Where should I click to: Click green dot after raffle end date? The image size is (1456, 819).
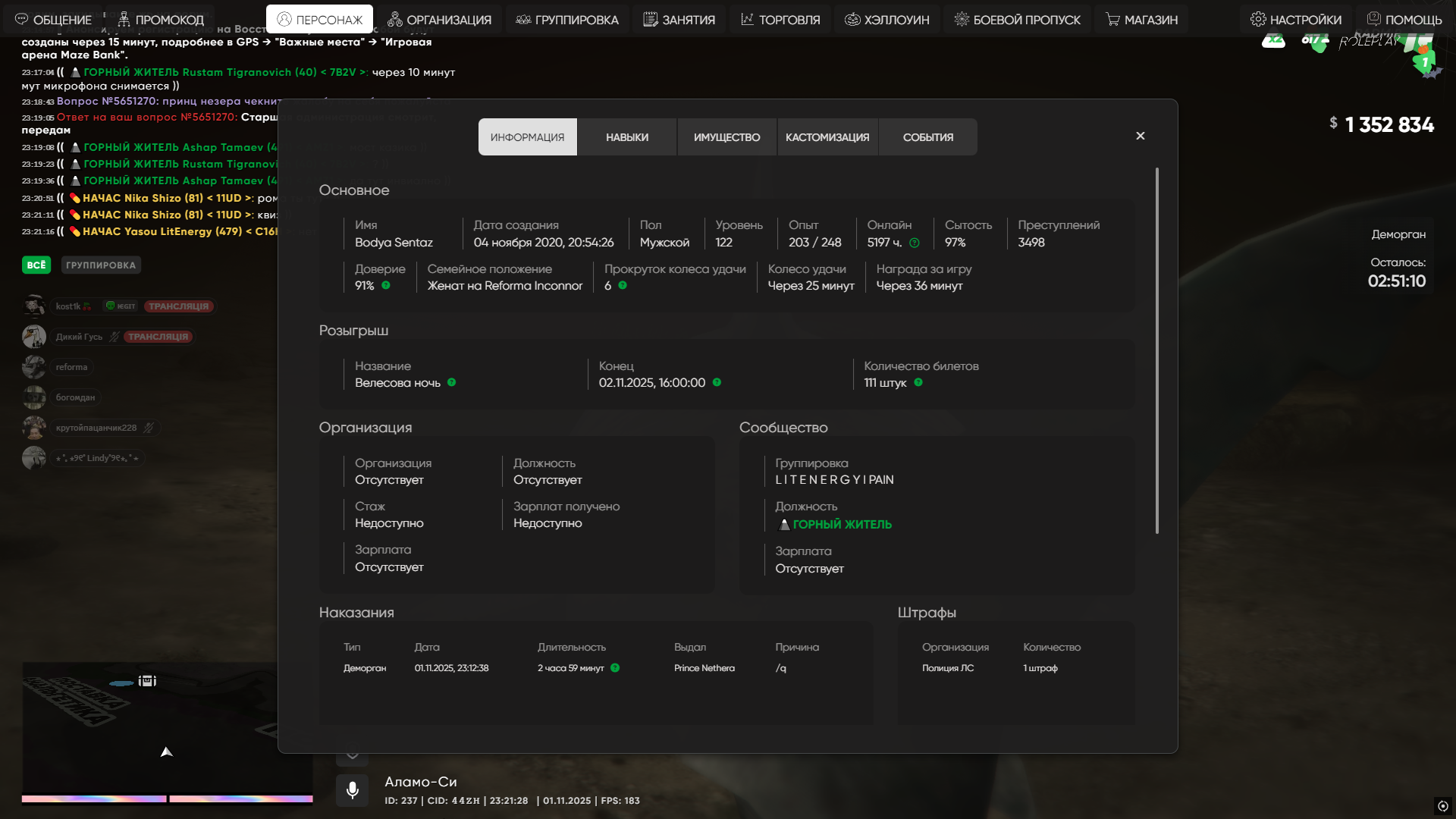click(717, 382)
